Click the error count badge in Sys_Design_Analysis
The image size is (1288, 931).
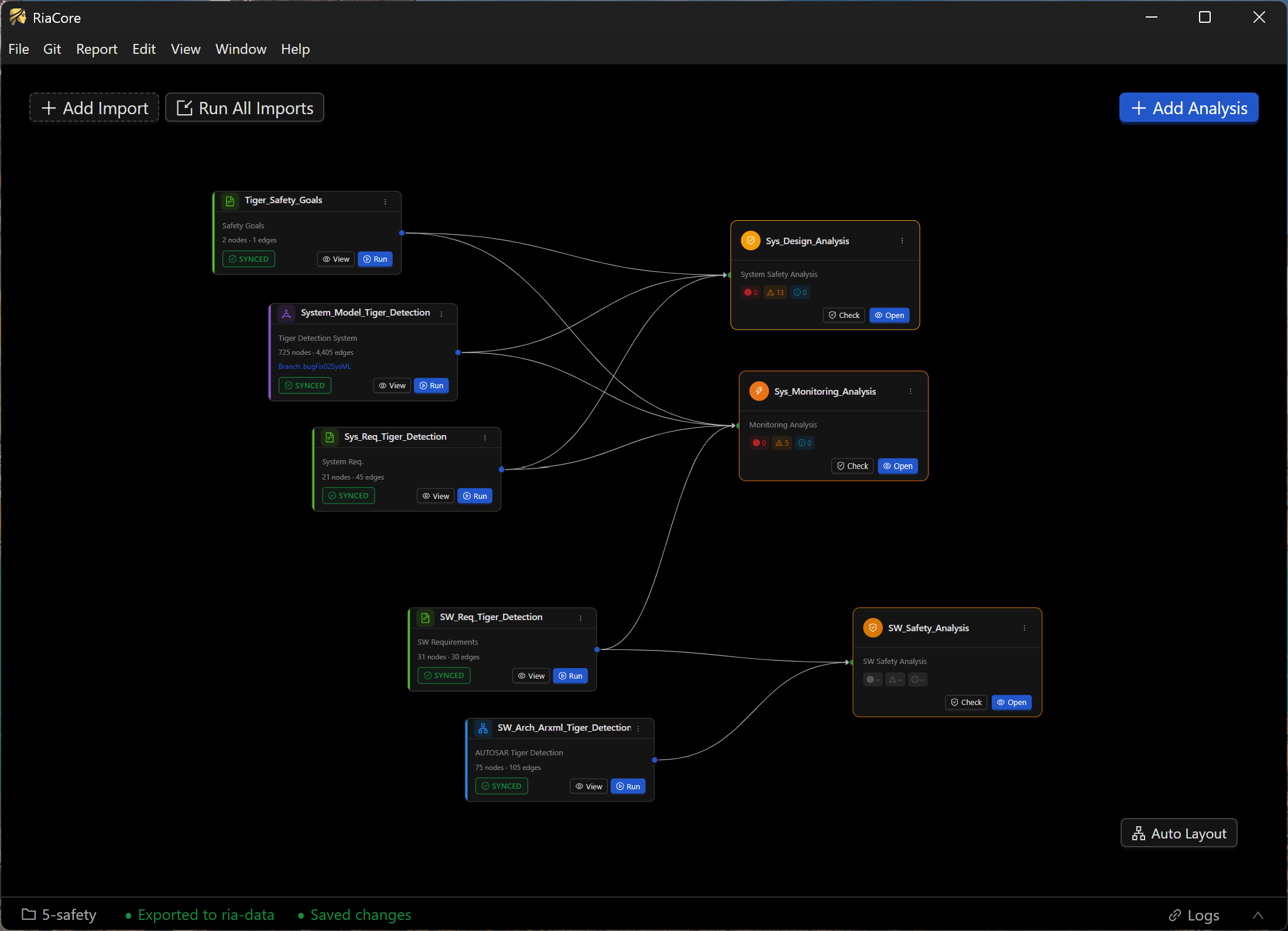[751, 292]
